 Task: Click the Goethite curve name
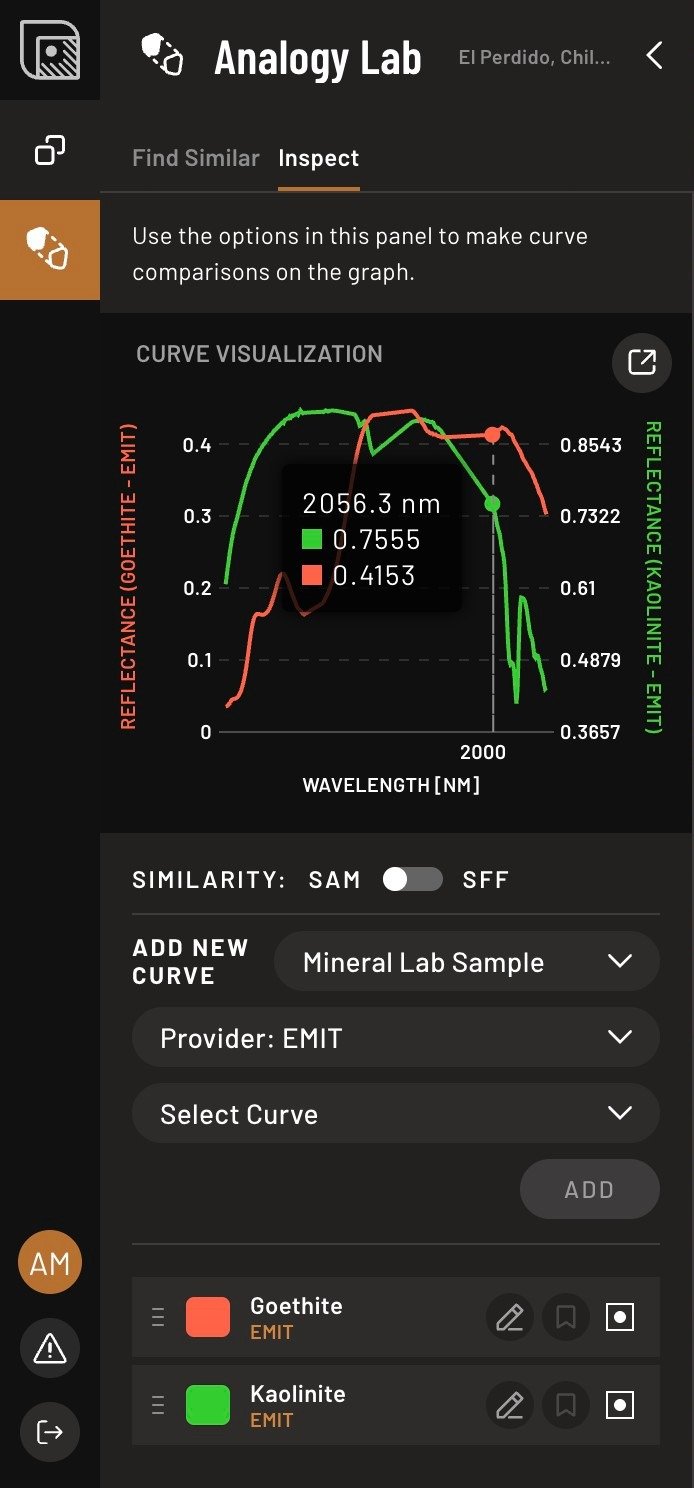point(296,1306)
